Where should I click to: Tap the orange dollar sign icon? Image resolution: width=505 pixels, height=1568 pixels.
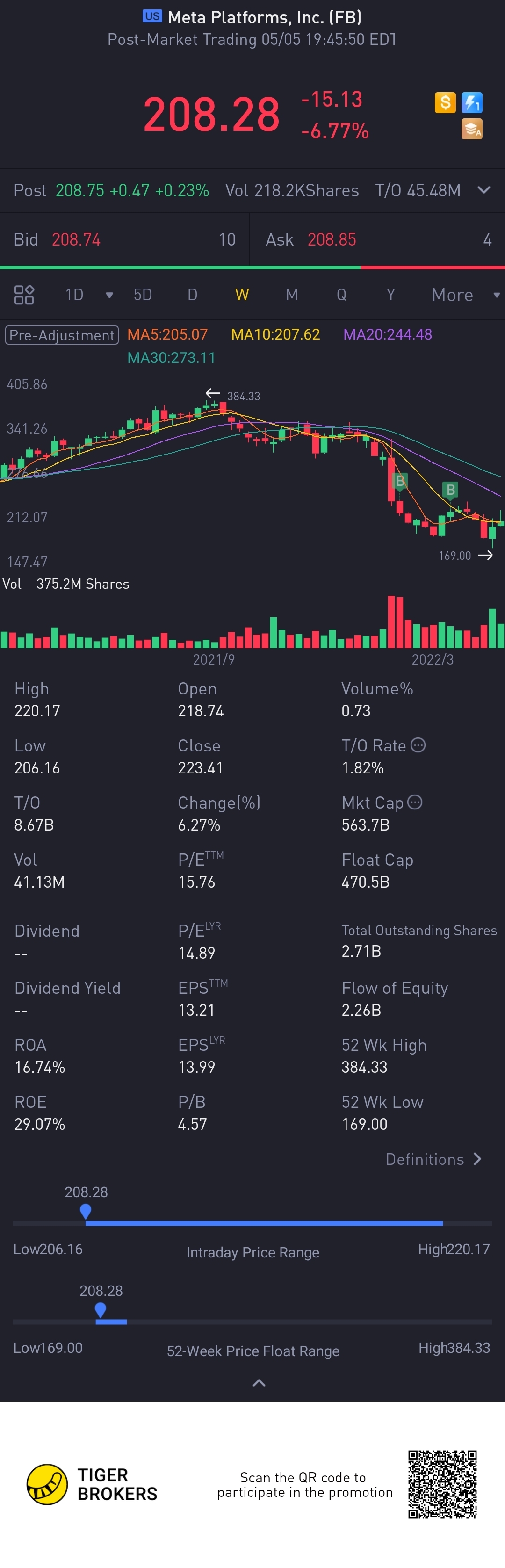445,102
